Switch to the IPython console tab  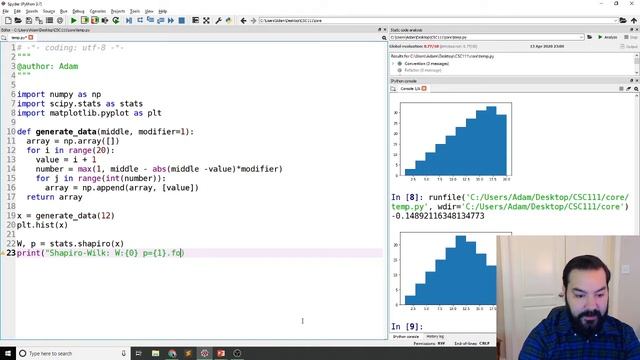406,337
